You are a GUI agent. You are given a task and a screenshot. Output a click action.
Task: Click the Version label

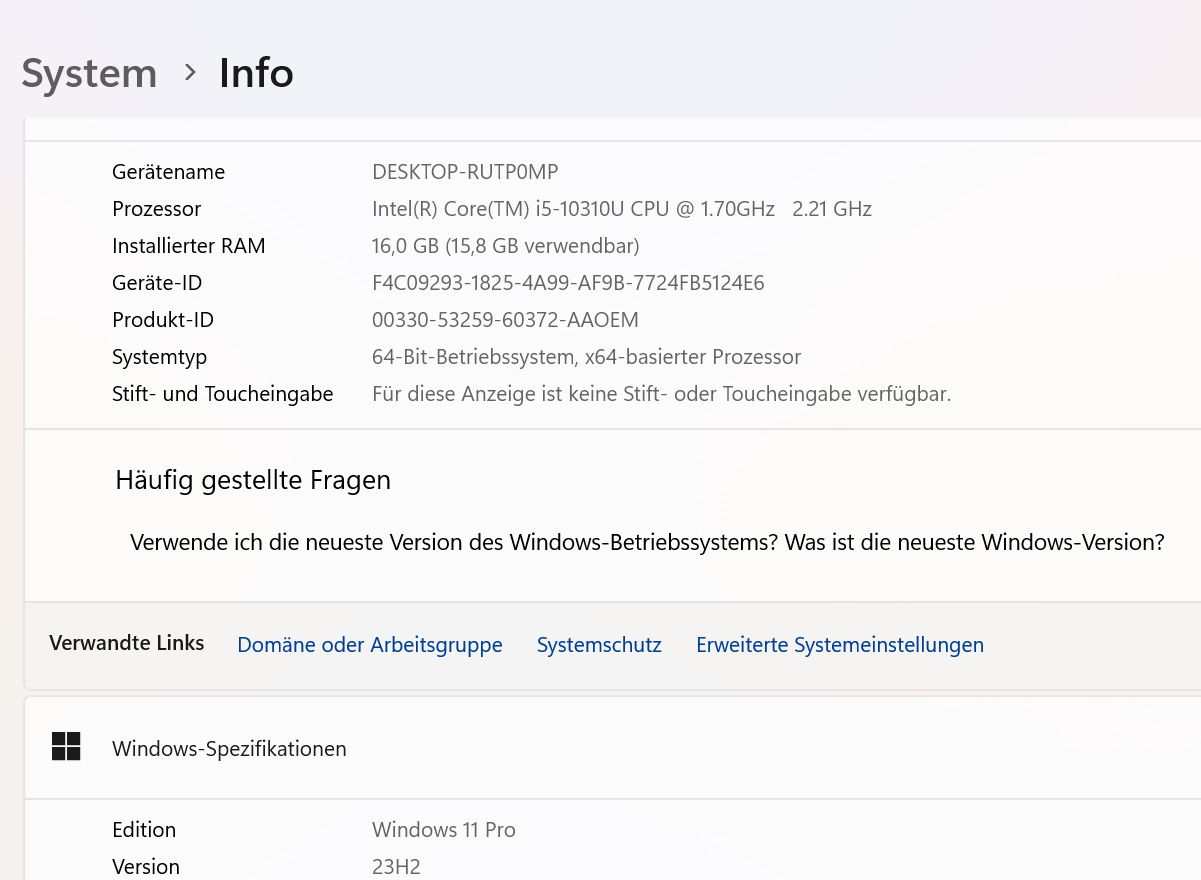[x=146, y=867]
